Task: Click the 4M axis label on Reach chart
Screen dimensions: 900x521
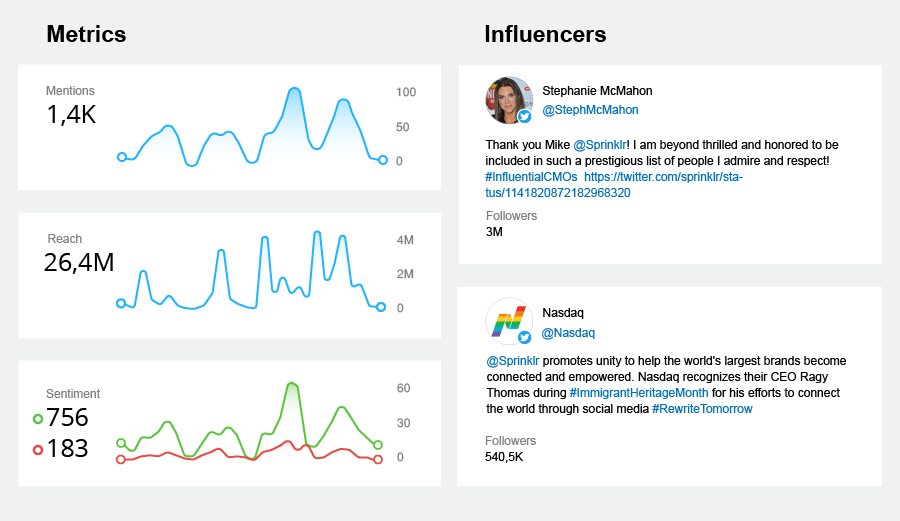Action: (405, 240)
